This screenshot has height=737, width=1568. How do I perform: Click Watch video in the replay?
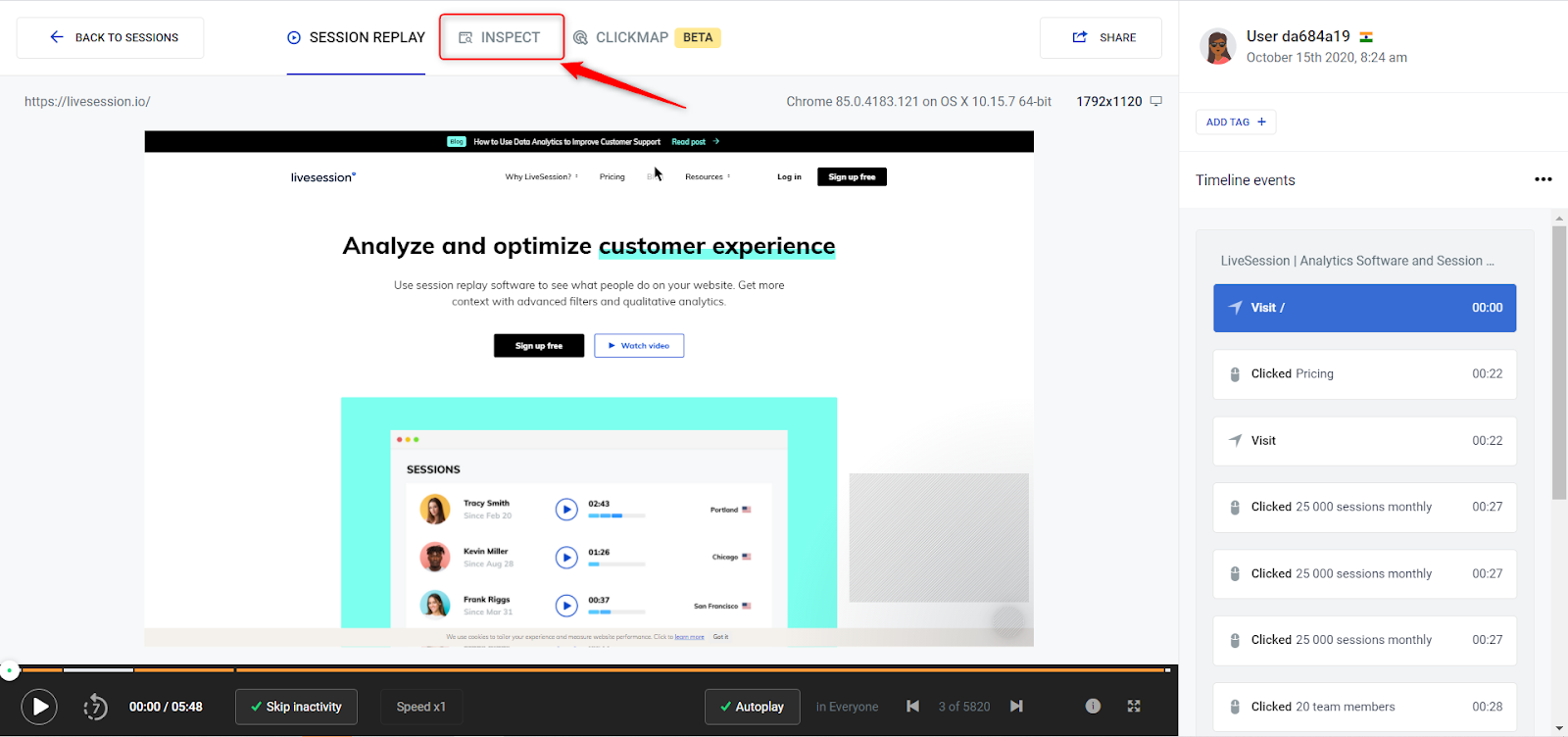coord(639,346)
